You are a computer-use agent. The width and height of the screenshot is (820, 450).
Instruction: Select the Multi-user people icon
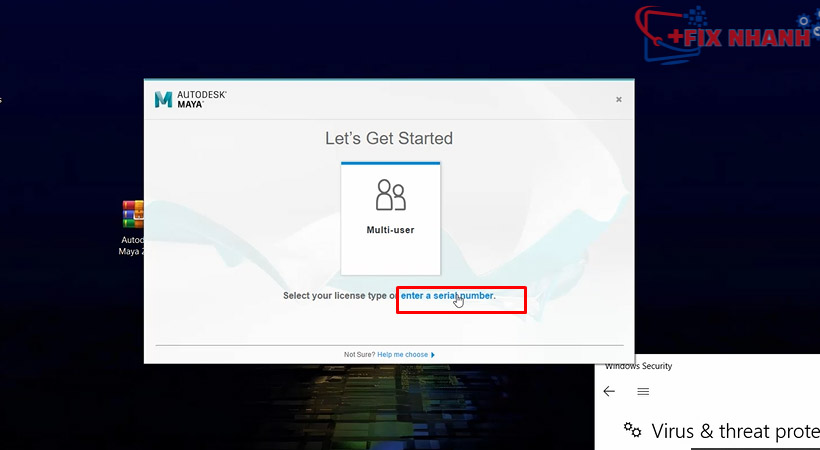(390, 195)
